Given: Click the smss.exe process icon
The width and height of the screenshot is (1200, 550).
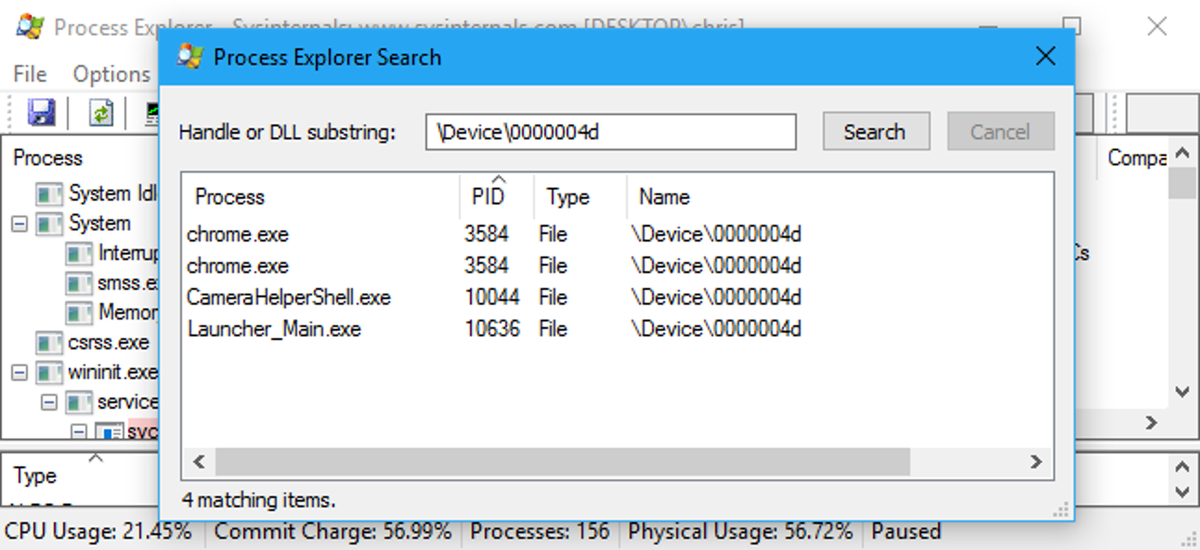Looking at the screenshot, I should pyautogui.click(x=79, y=283).
